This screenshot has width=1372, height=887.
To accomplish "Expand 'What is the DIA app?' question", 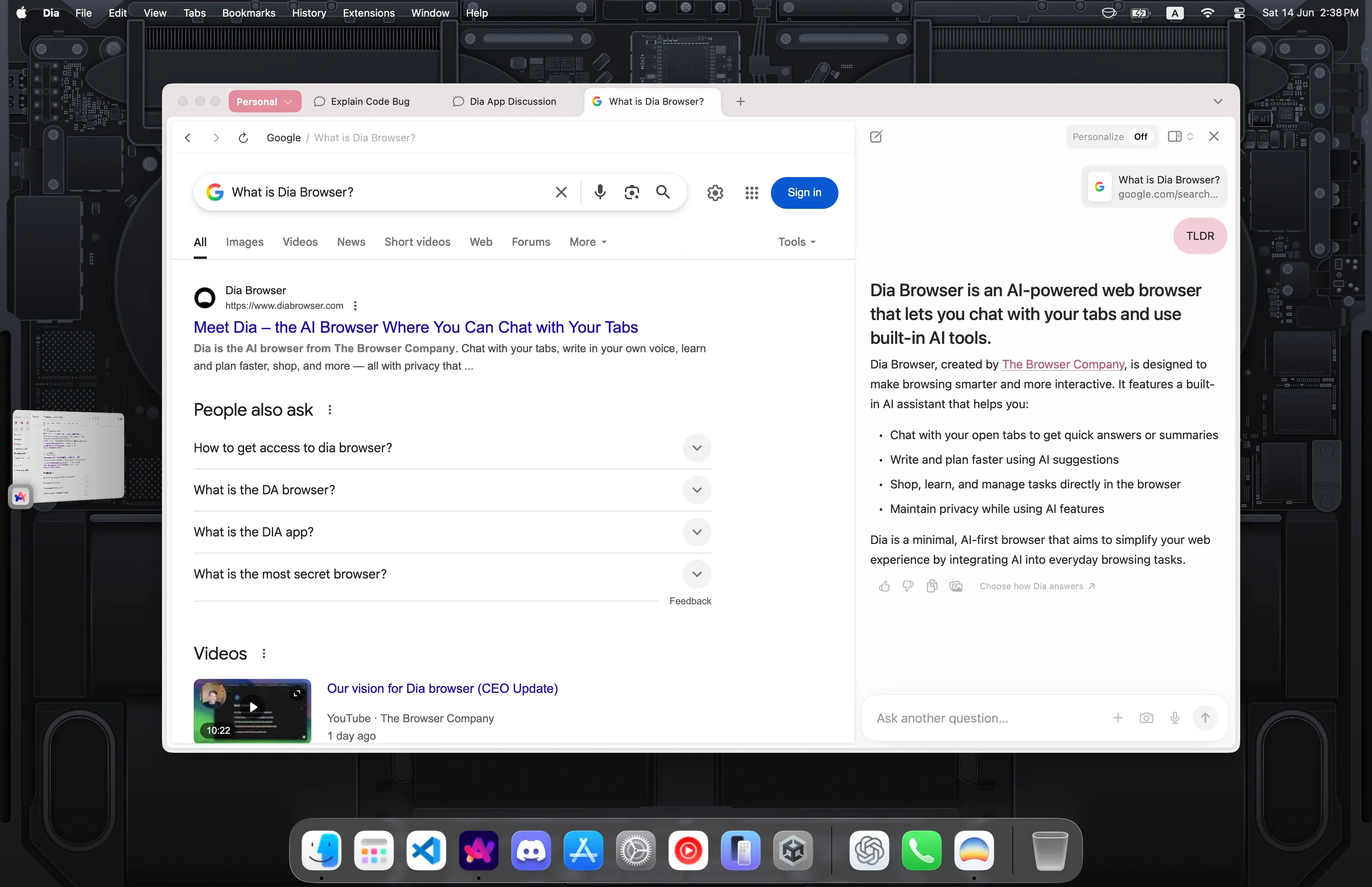I will click(x=697, y=532).
